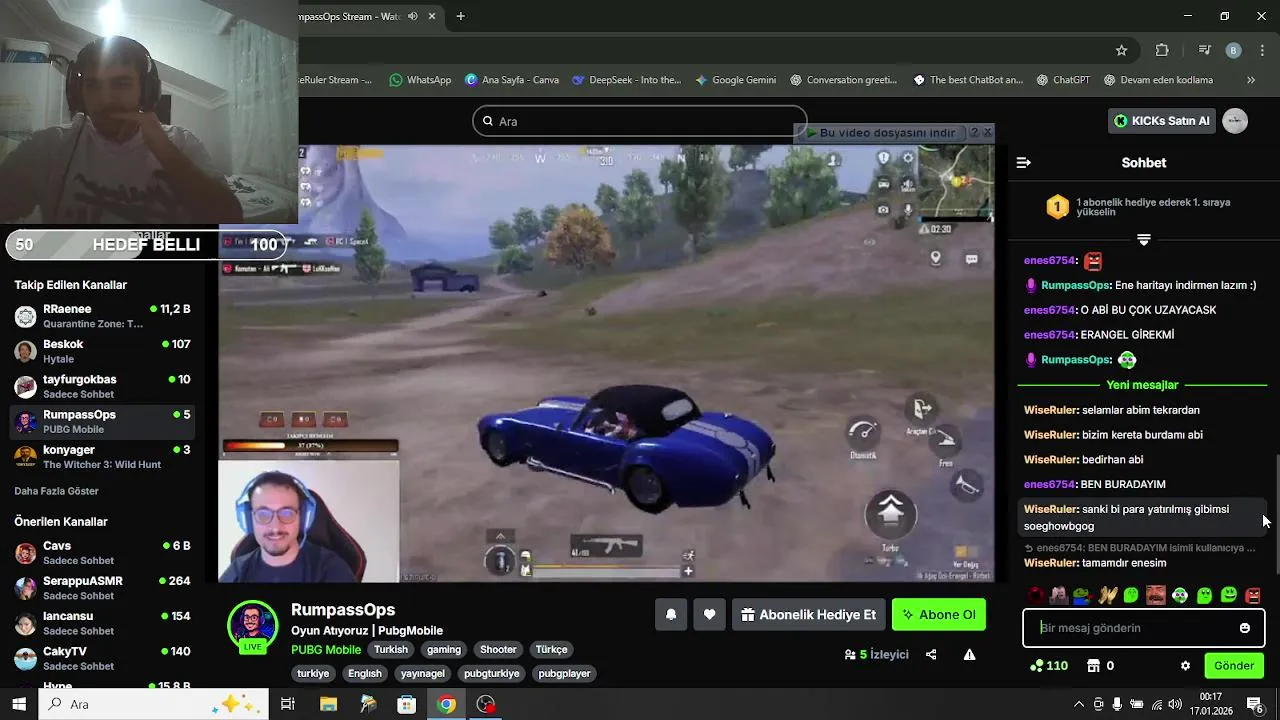Select the Shooter tag
This screenshot has height=720, width=1280.
498,649
